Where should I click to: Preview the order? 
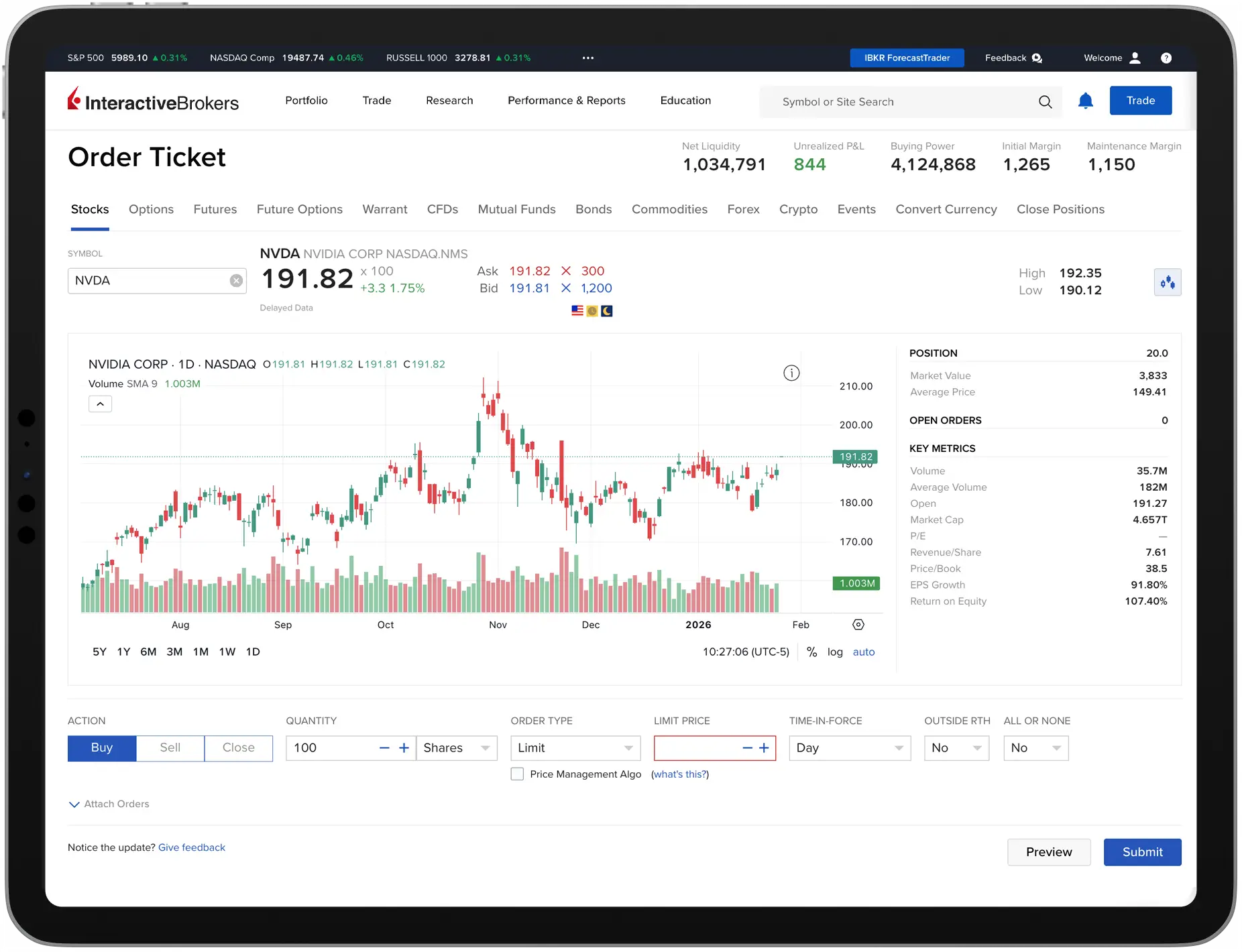[x=1049, y=853]
